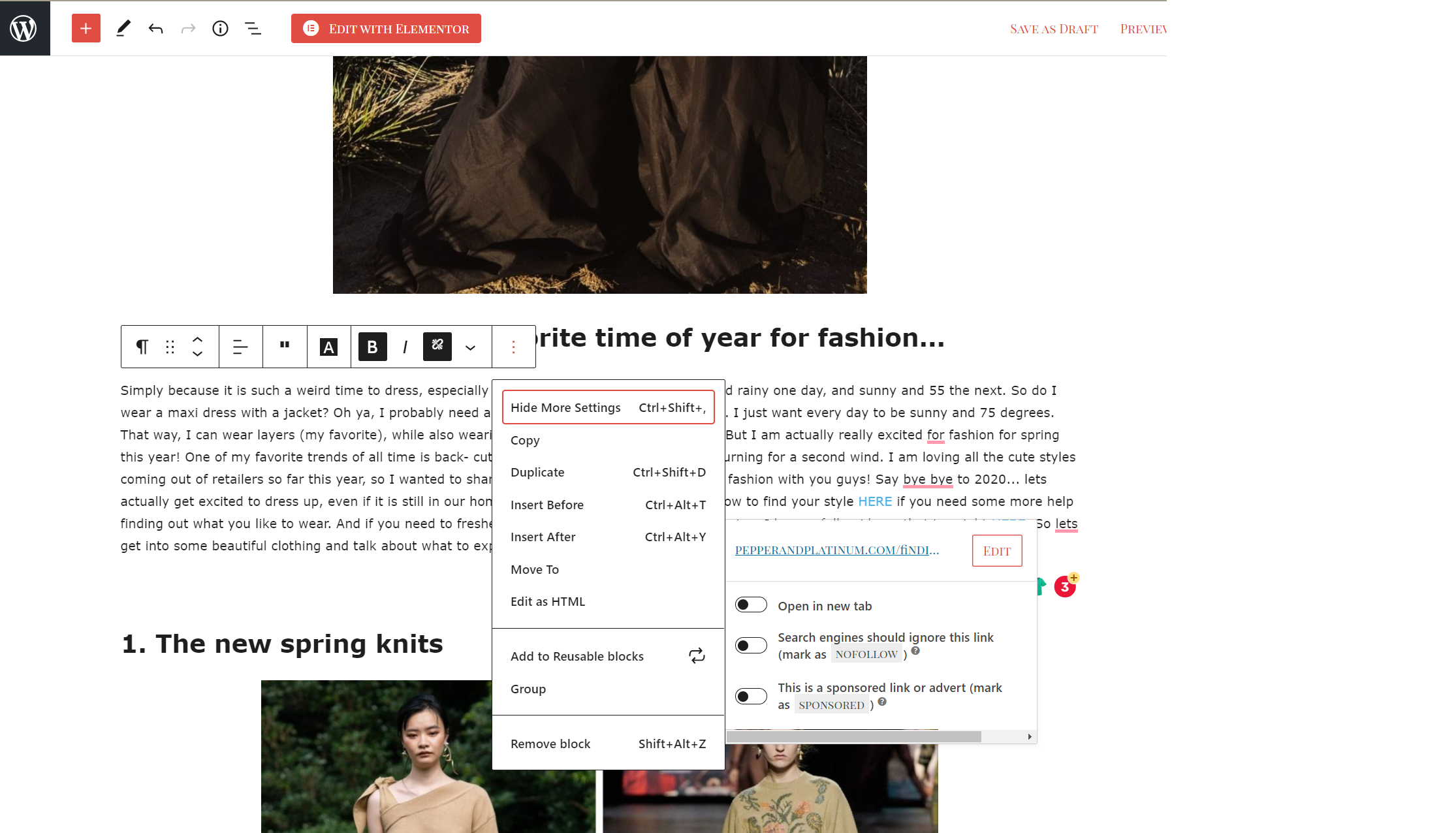Select Insert After option

[x=609, y=537]
